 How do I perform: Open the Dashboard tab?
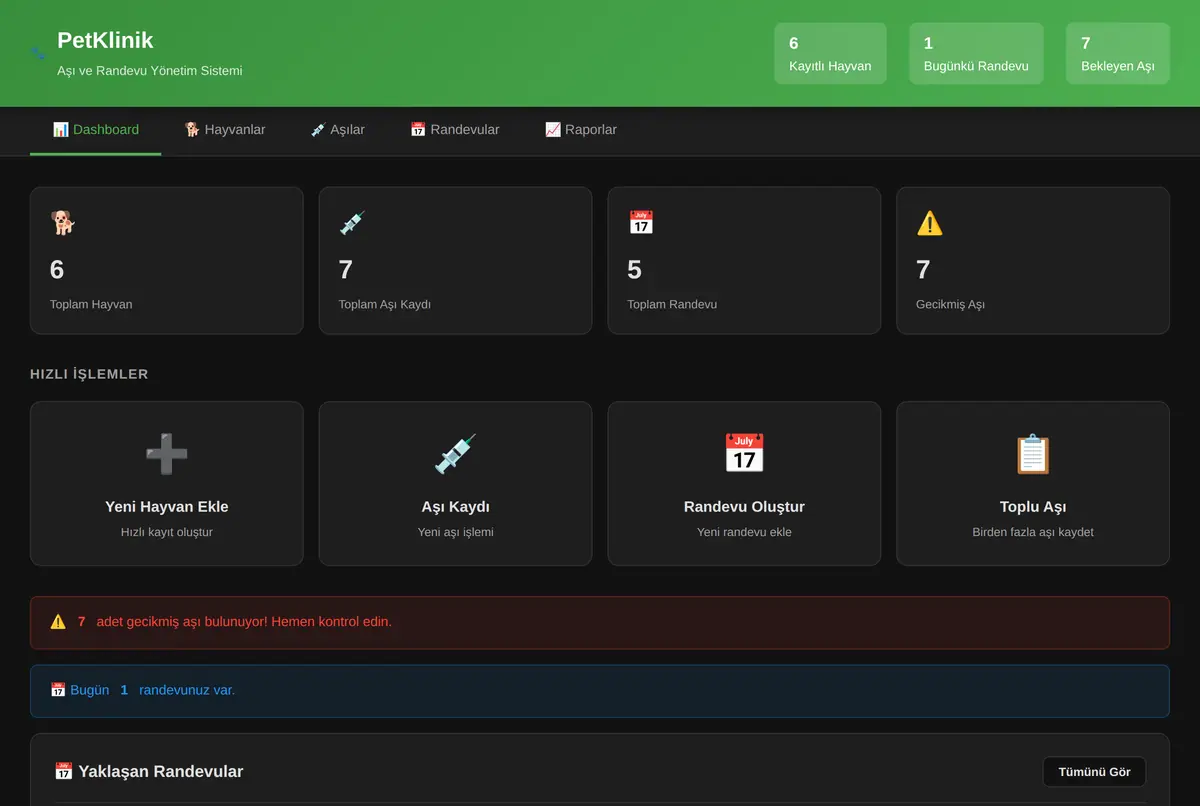coord(96,130)
